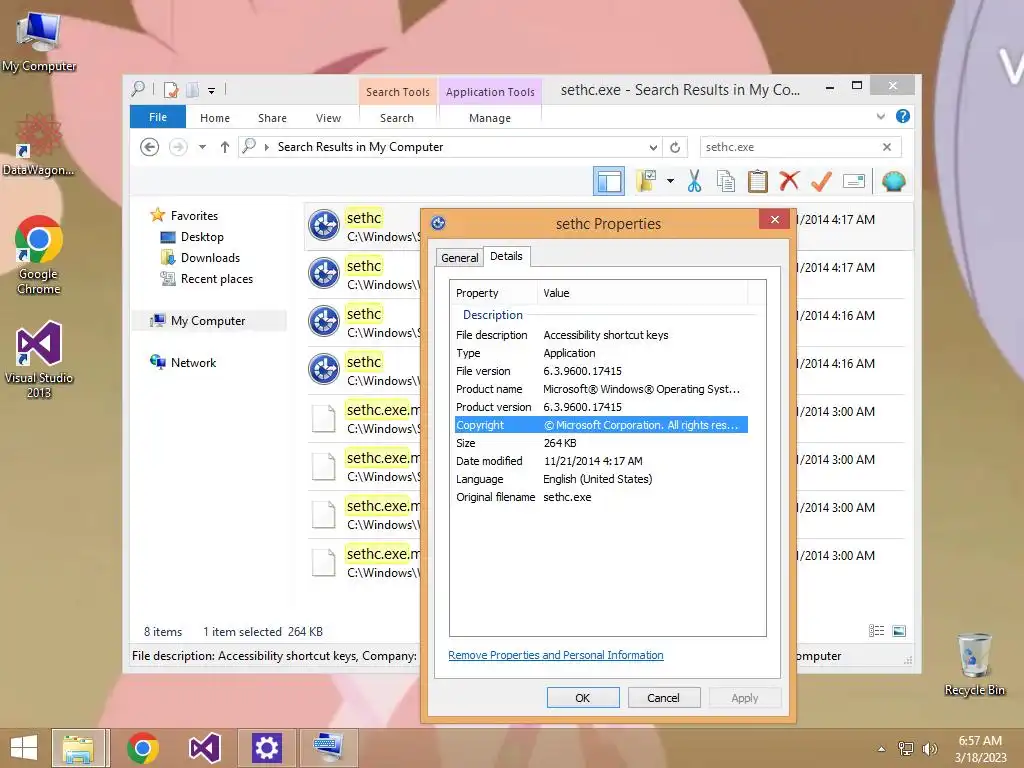Go up one folder level arrow
The width and height of the screenshot is (1024, 768).
click(225, 147)
